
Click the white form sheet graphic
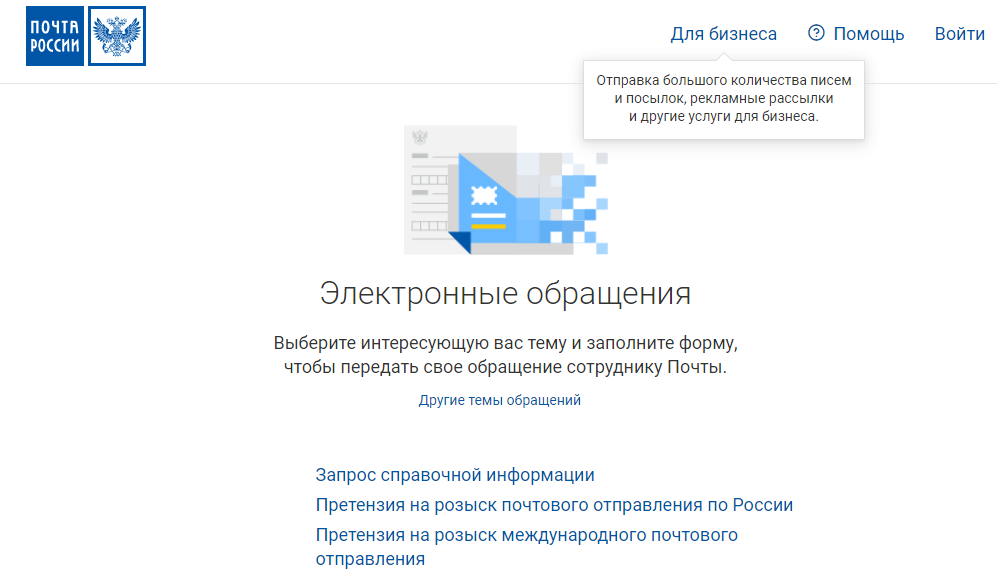click(430, 190)
